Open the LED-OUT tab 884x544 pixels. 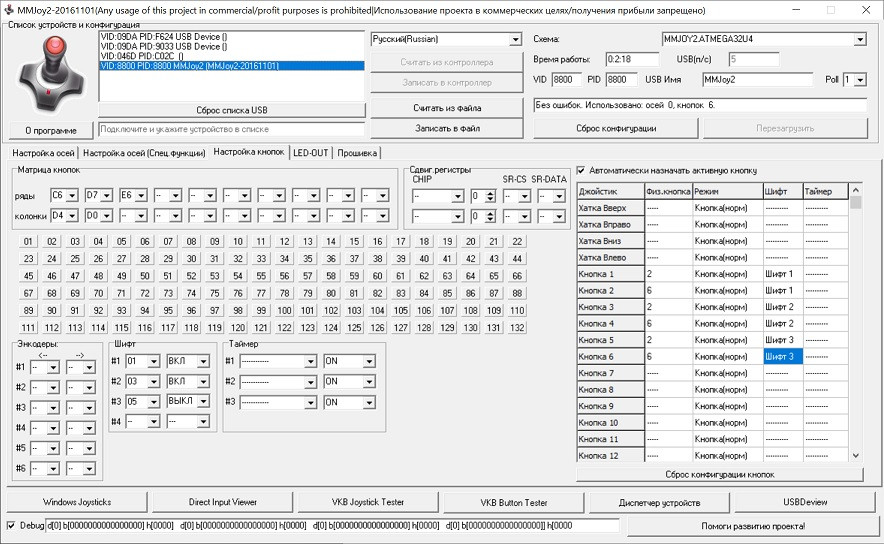(310, 153)
